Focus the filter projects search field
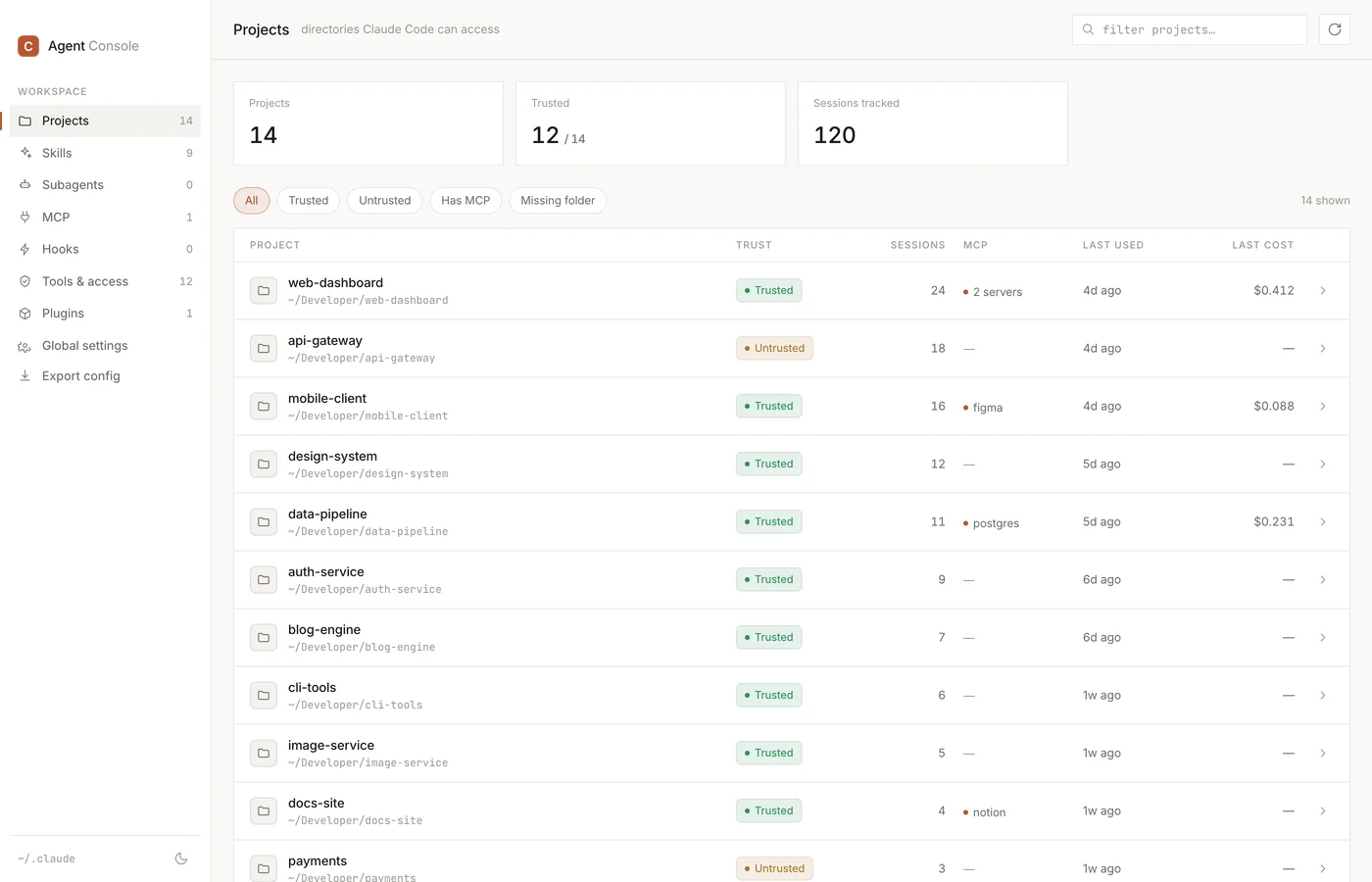This screenshot has width=1372, height=882. tap(1190, 29)
